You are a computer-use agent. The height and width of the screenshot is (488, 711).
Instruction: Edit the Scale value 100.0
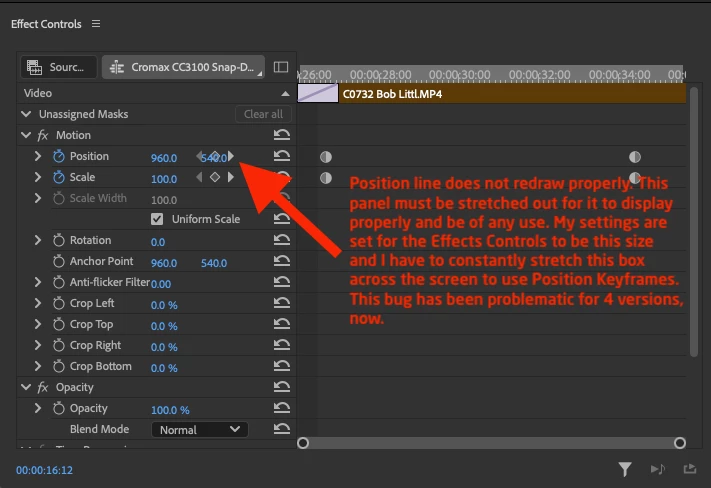point(164,179)
